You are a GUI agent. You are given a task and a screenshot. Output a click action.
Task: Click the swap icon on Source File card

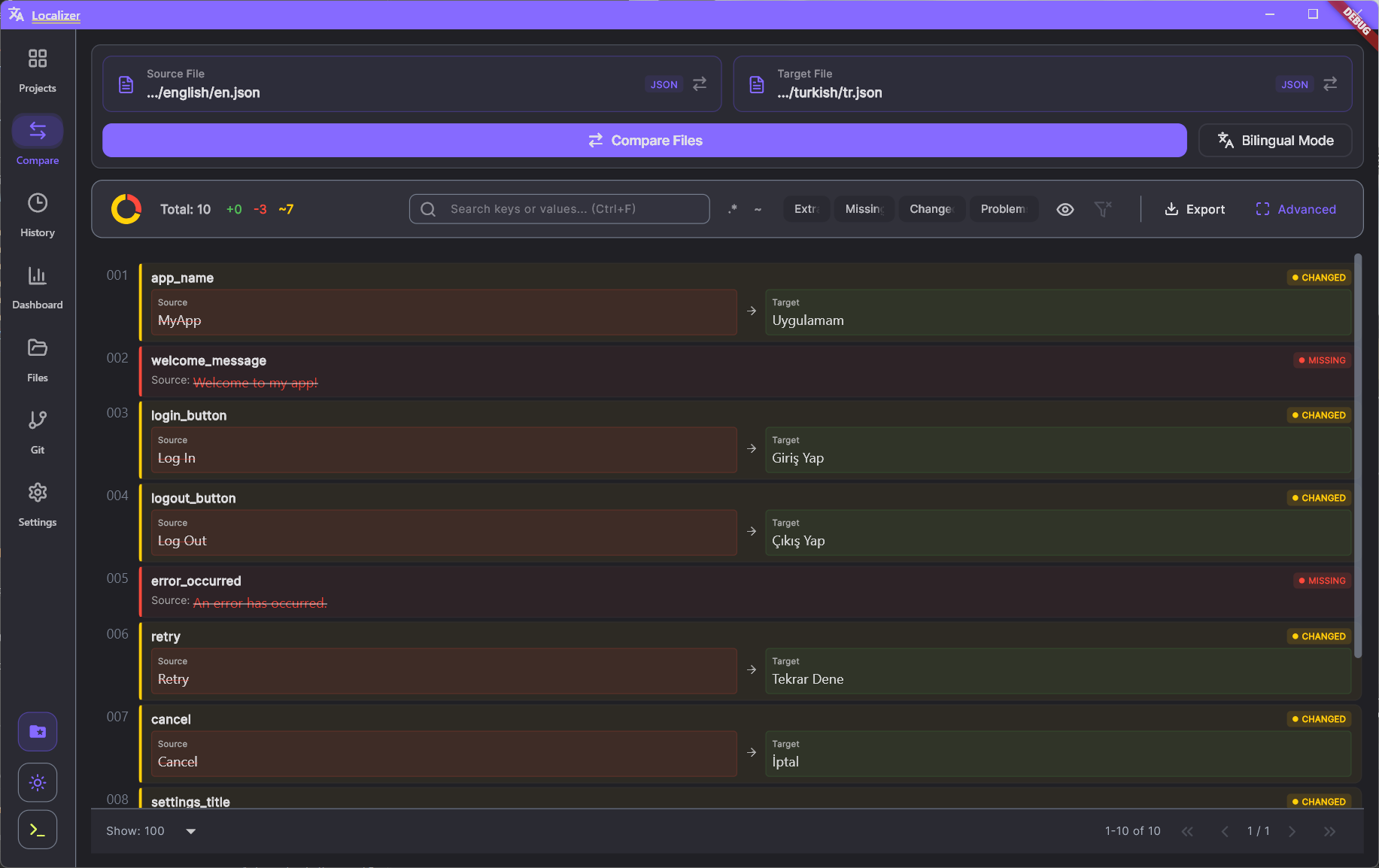click(x=699, y=83)
